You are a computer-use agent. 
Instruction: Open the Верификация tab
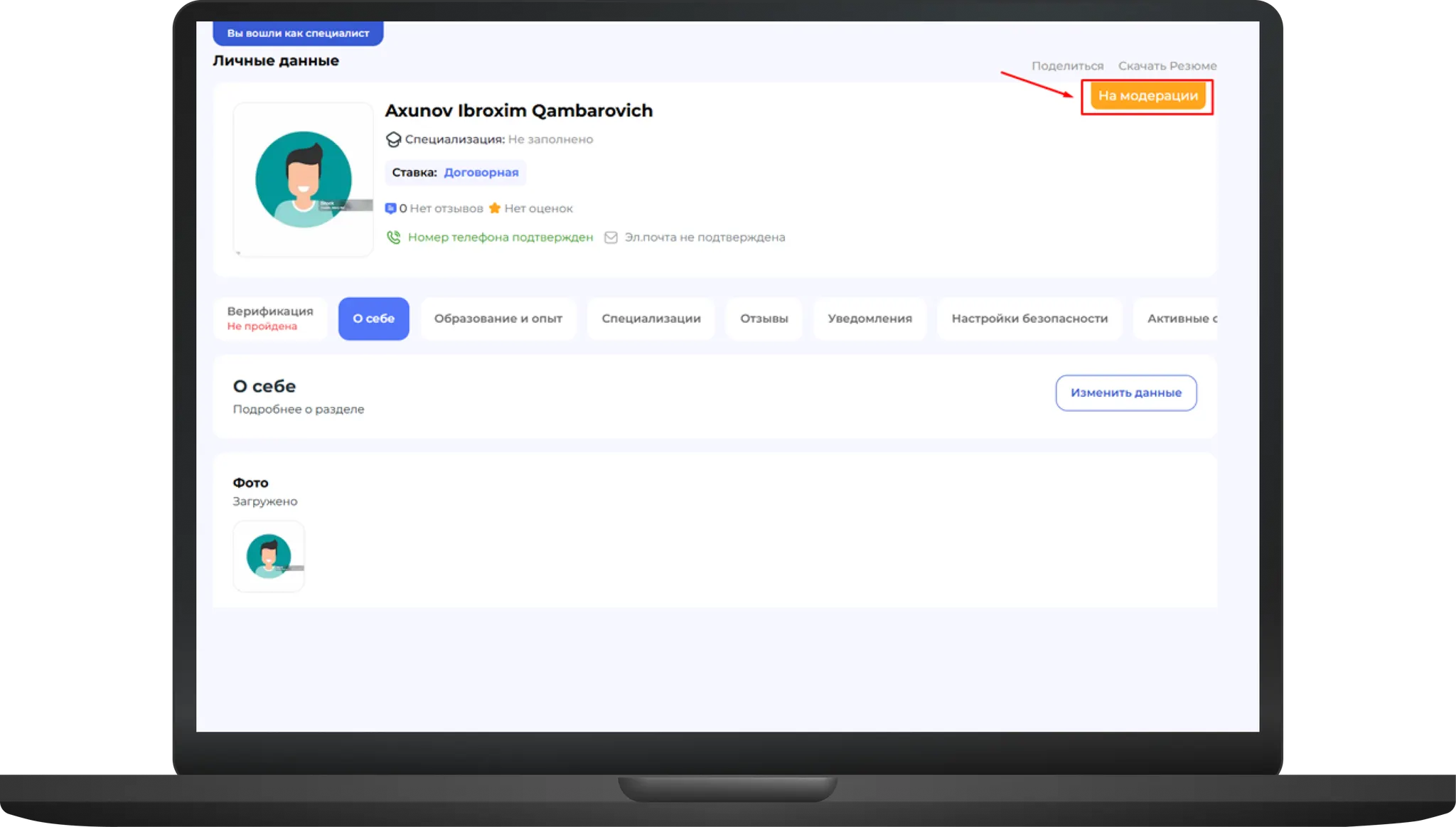click(x=270, y=318)
